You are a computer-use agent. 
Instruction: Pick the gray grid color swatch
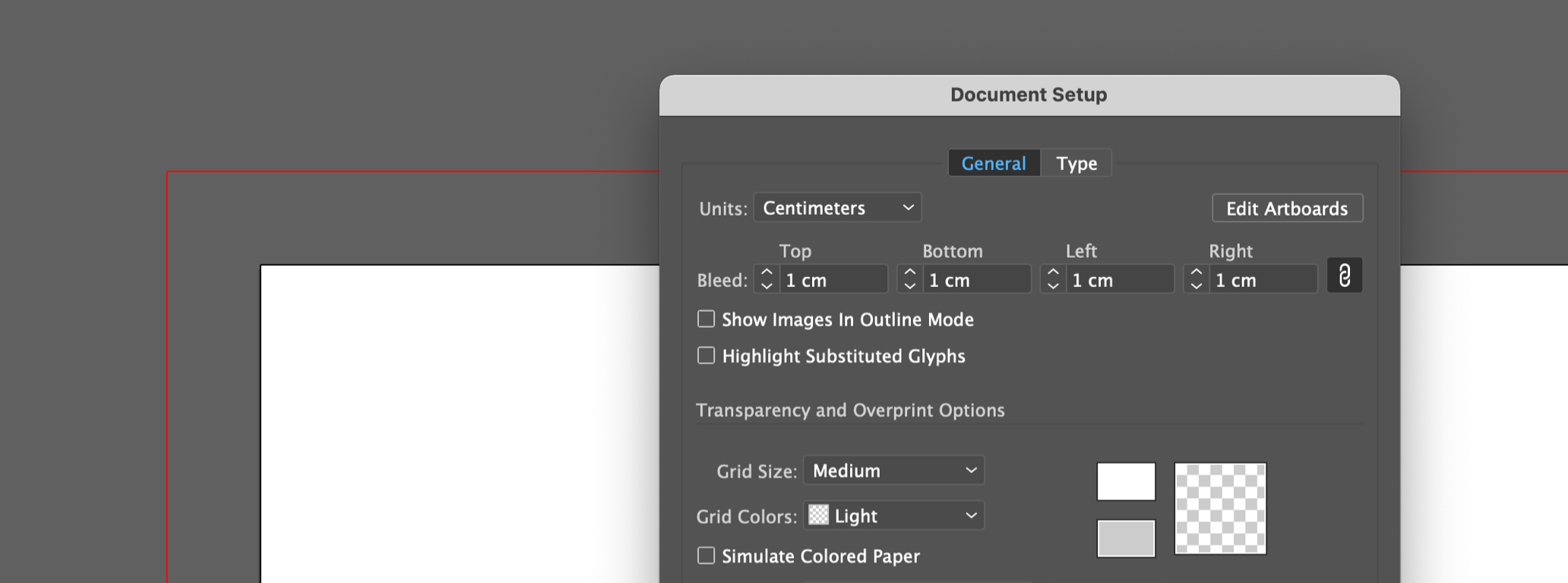1126,539
